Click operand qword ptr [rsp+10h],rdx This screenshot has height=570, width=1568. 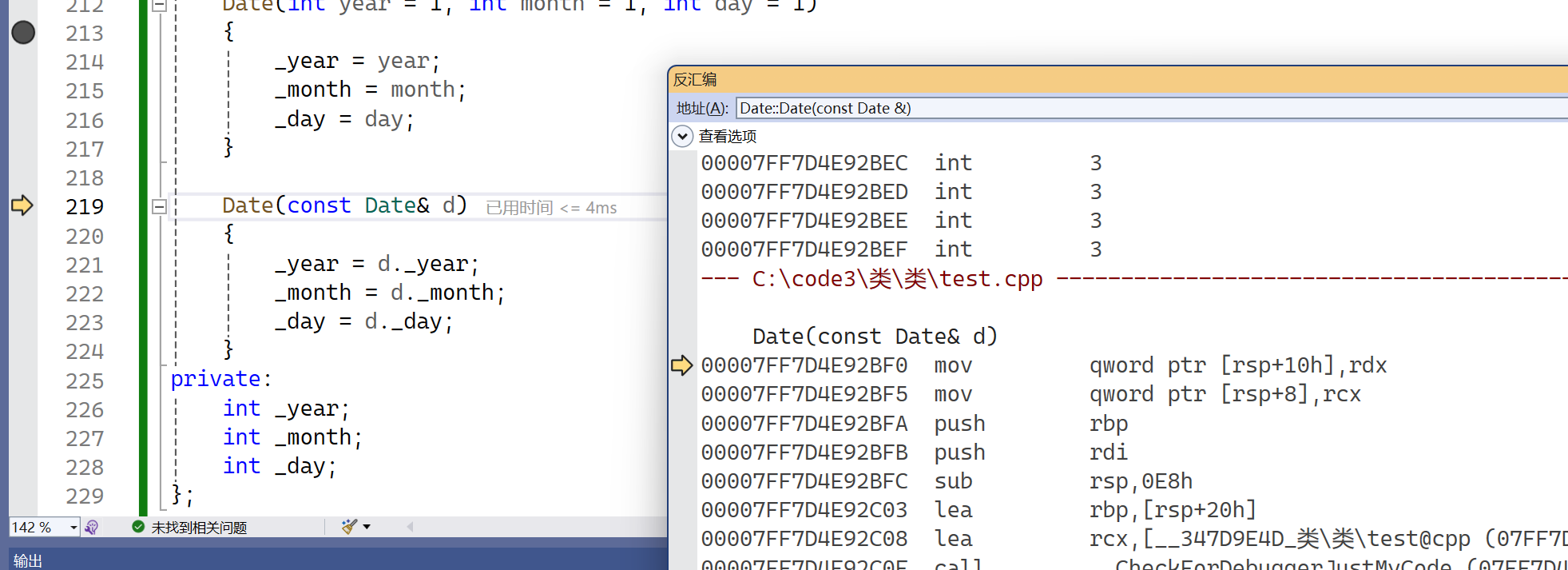pyautogui.click(x=1238, y=365)
